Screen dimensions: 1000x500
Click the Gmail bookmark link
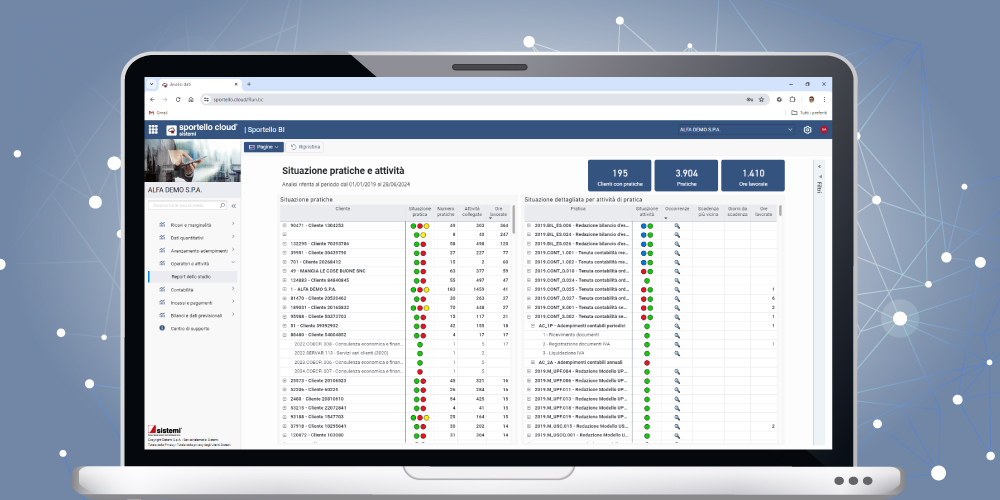click(159, 112)
